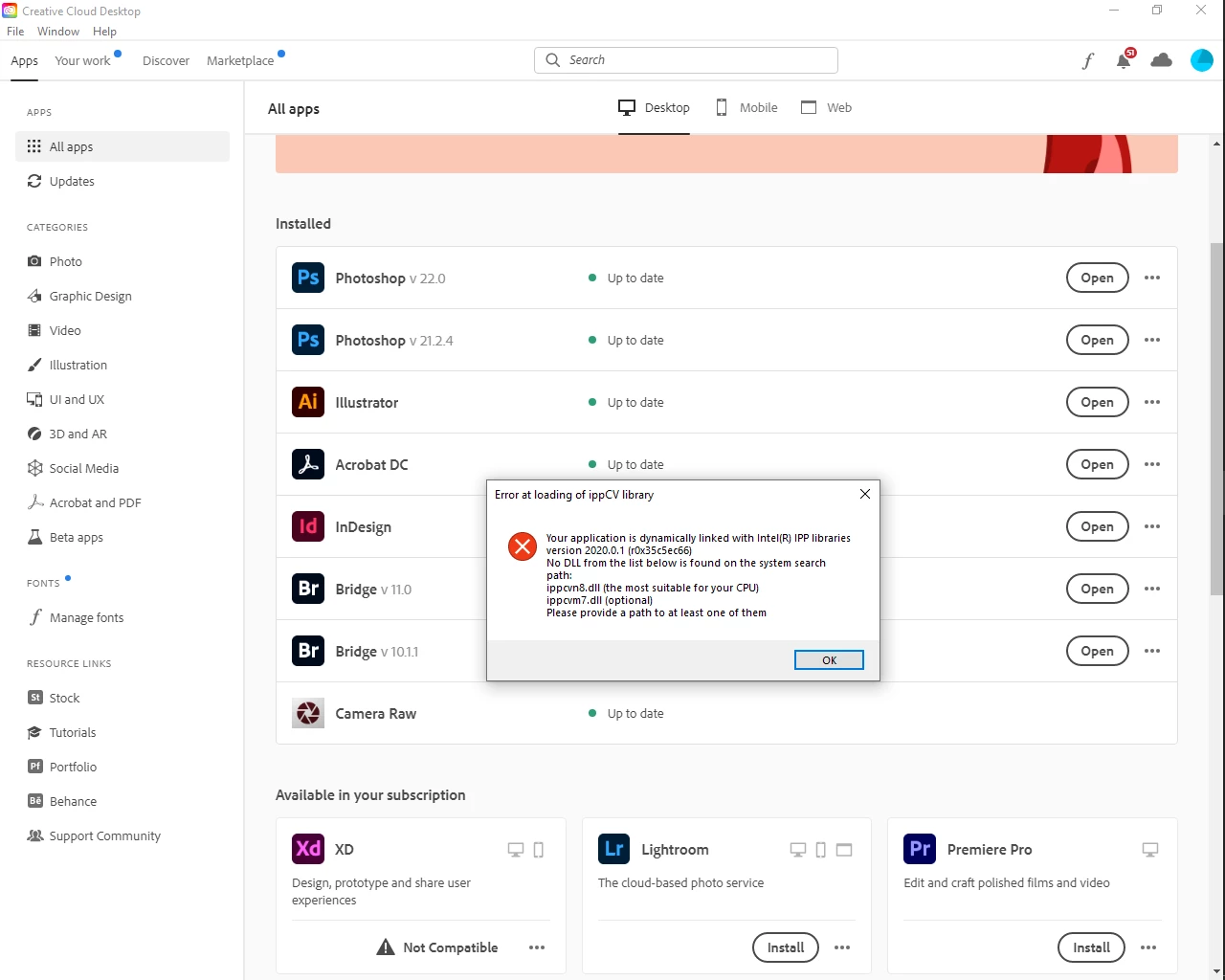Open more options for Photoshop v 22.0
Image resolution: width=1225 pixels, height=980 pixels.
click(x=1152, y=278)
